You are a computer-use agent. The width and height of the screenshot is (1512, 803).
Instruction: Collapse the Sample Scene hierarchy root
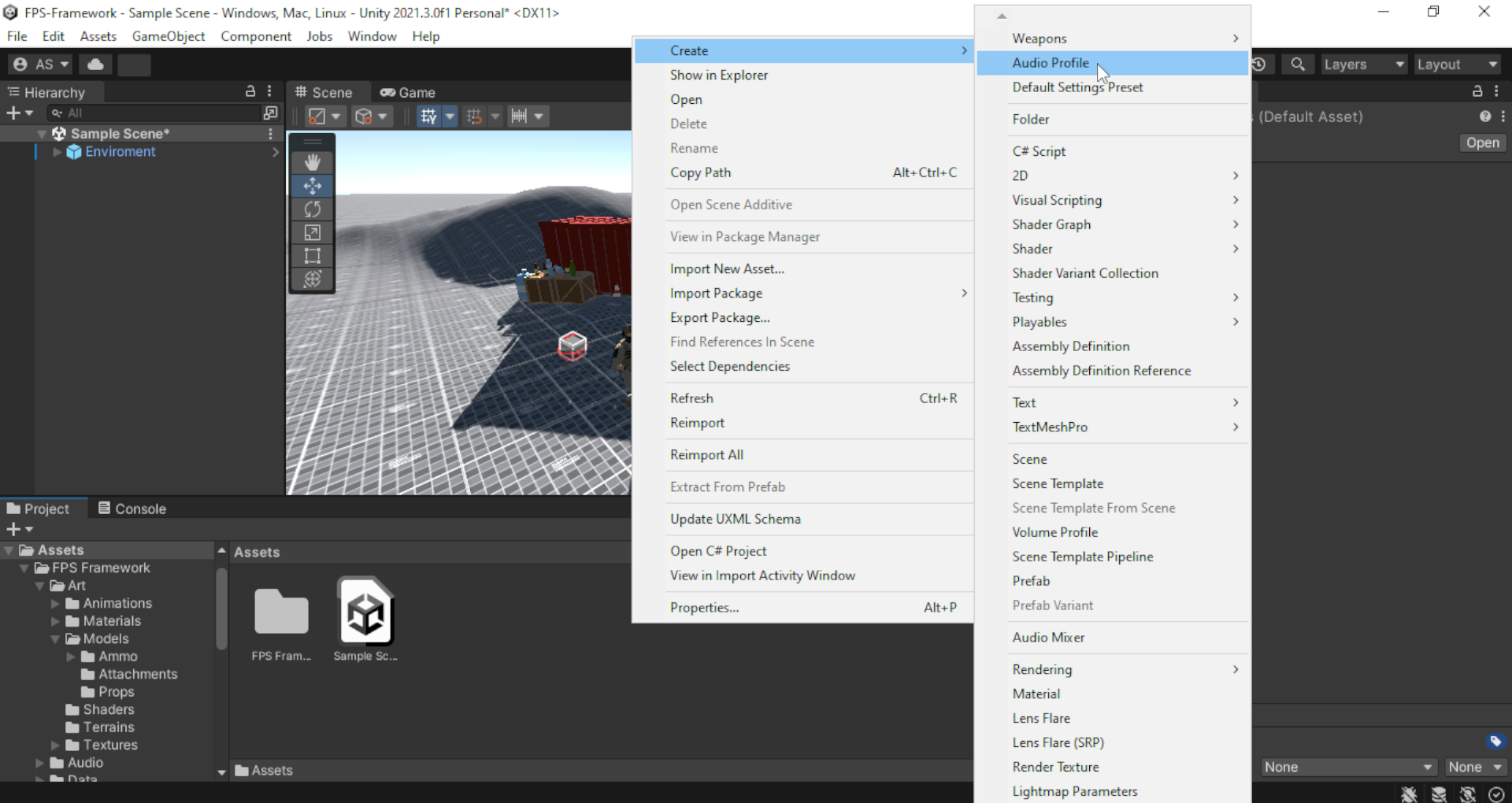pos(41,134)
